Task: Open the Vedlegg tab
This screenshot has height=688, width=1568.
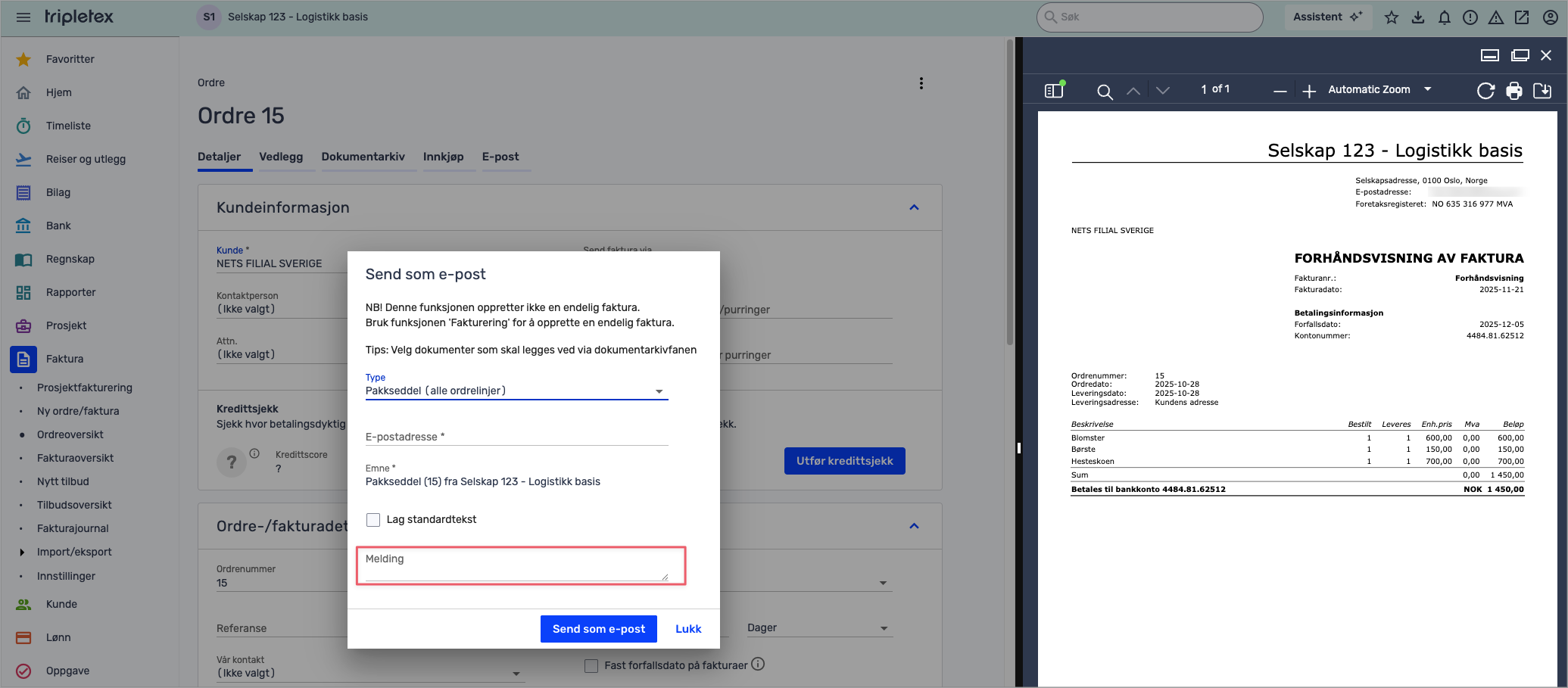Action: click(281, 157)
